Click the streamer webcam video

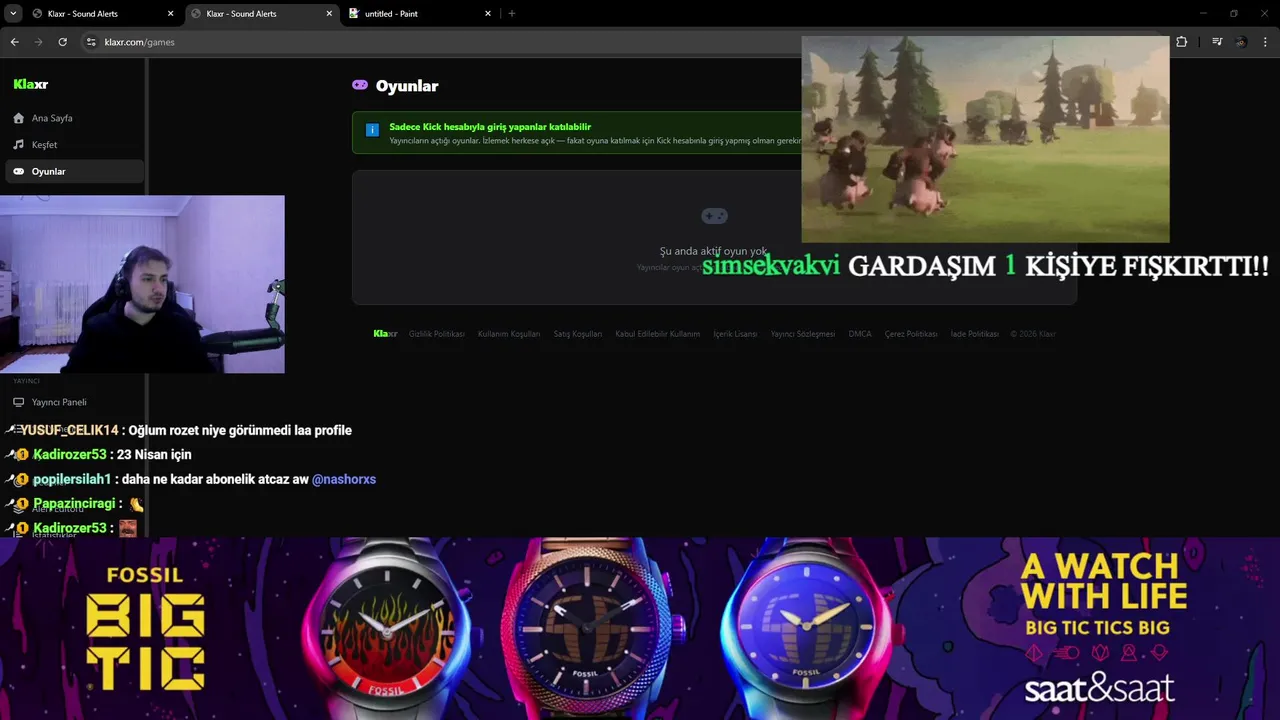pyautogui.click(x=142, y=284)
